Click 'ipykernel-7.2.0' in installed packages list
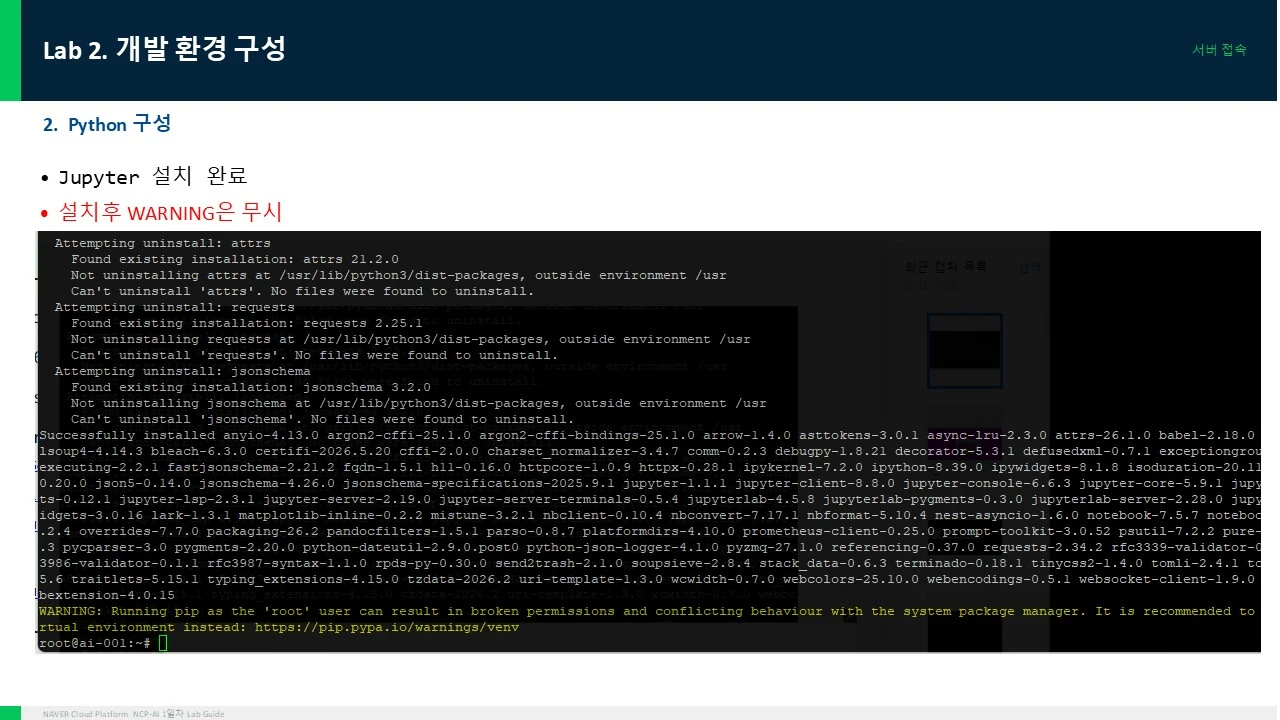Image resolution: width=1280 pixels, height=720 pixels. (805, 467)
